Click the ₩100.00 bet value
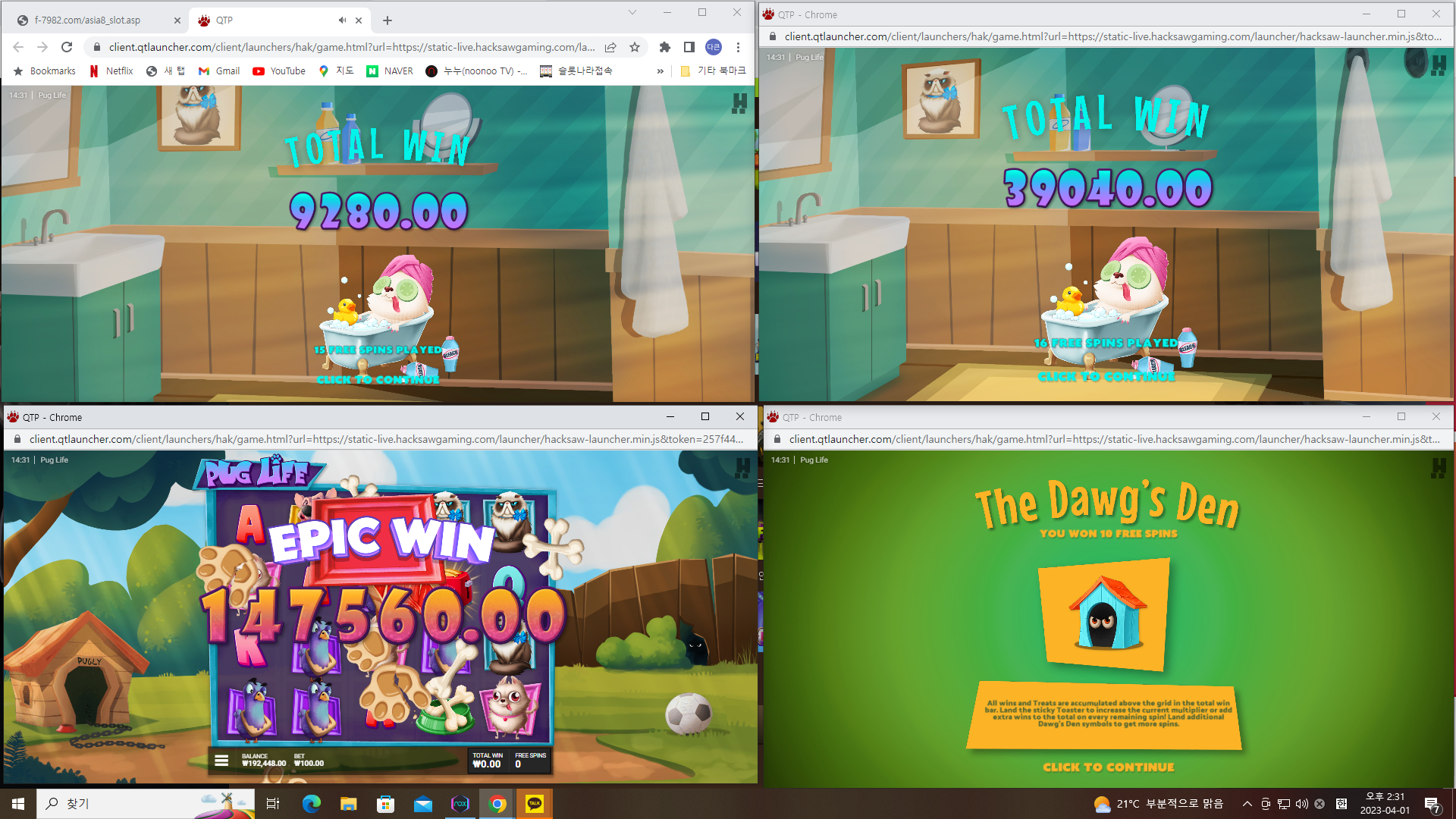1456x819 pixels. (x=309, y=764)
